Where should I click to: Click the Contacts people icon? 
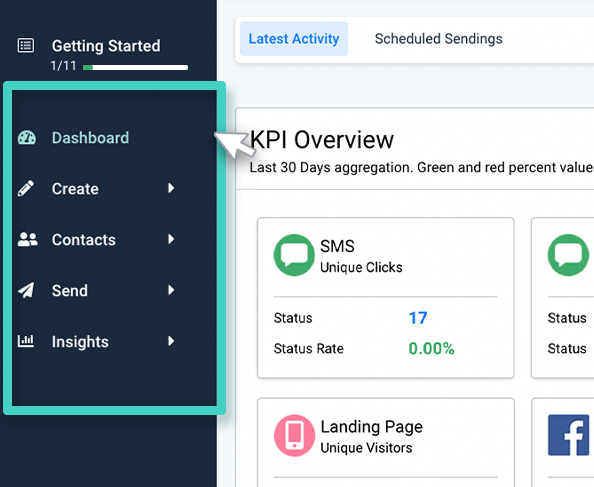28,239
